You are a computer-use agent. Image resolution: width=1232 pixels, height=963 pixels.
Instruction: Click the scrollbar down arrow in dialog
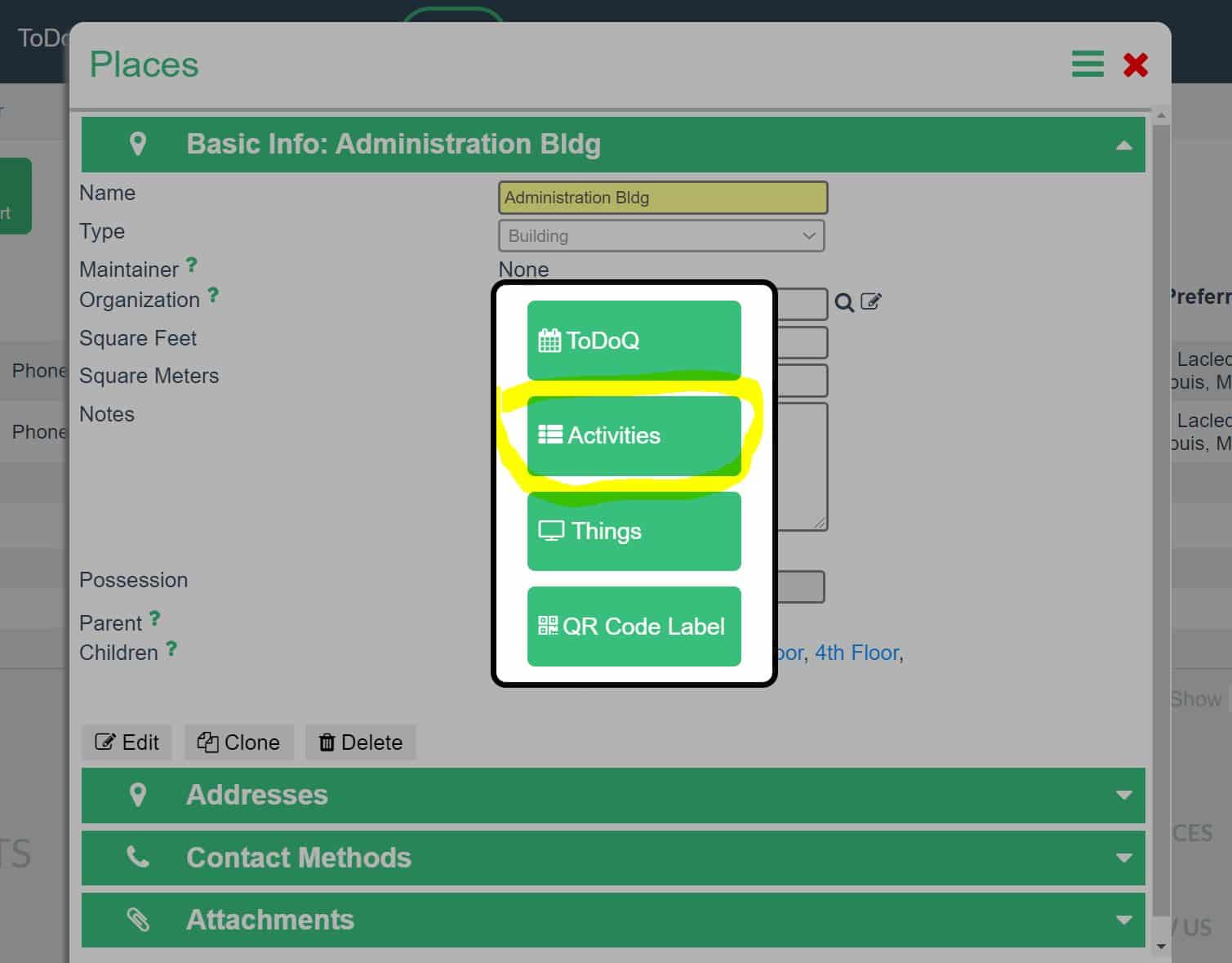coord(1161,947)
